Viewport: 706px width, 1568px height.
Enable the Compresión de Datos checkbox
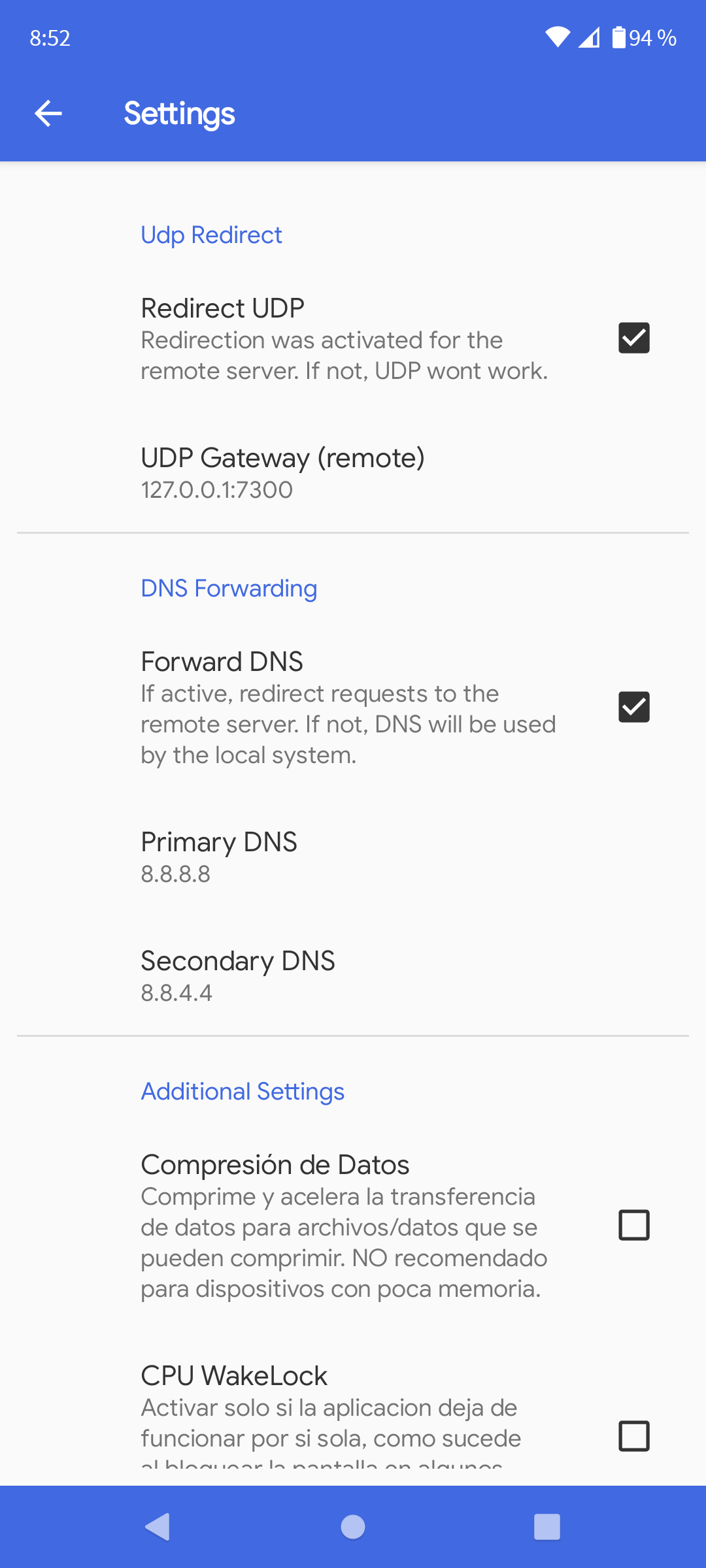pyautogui.click(x=634, y=1225)
